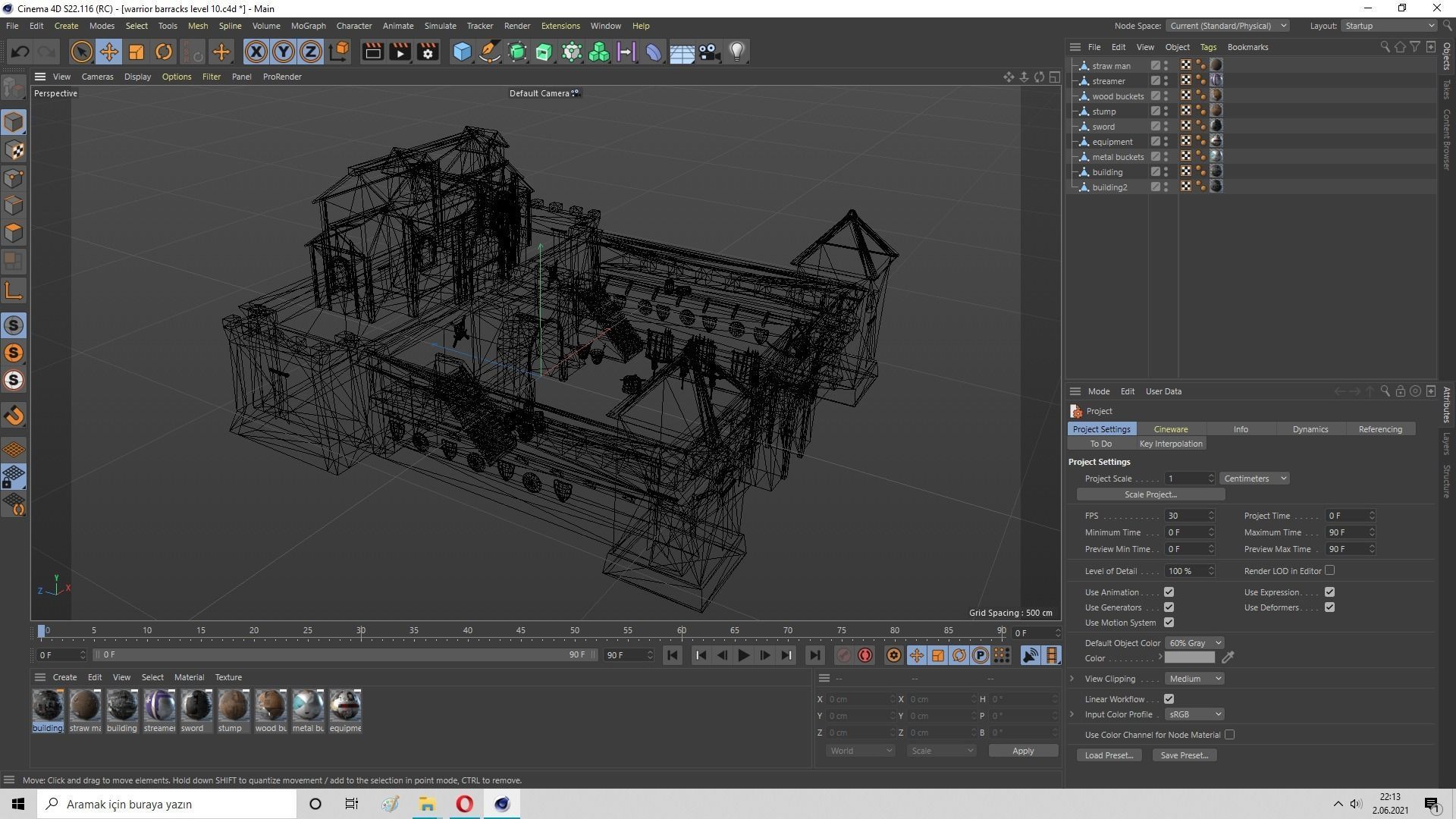Toggle Use Expression checkbox
This screenshot has height=819, width=1456.
[x=1329, y=592]
